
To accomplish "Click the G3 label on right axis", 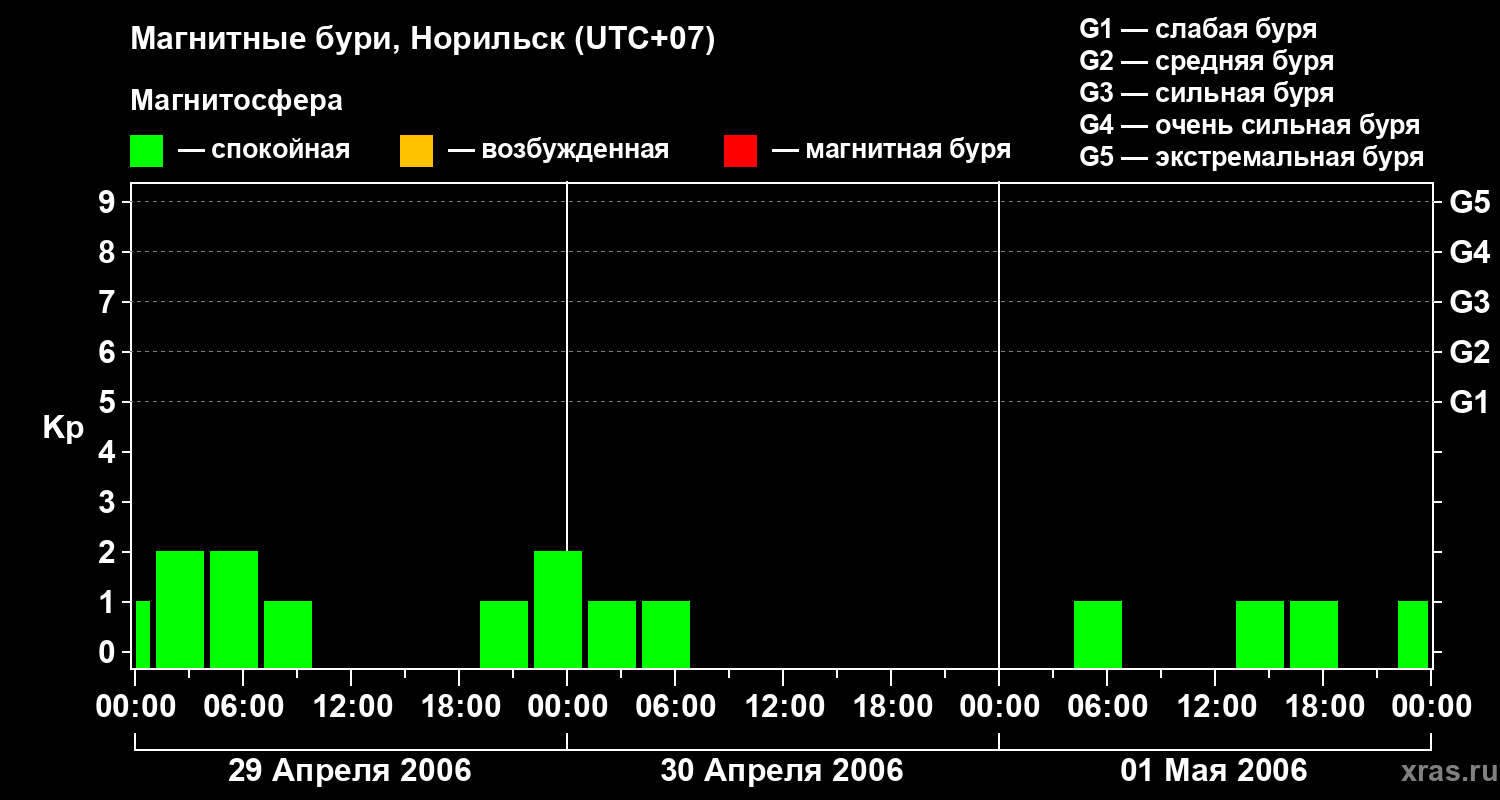I will [x=1469, y=302].
